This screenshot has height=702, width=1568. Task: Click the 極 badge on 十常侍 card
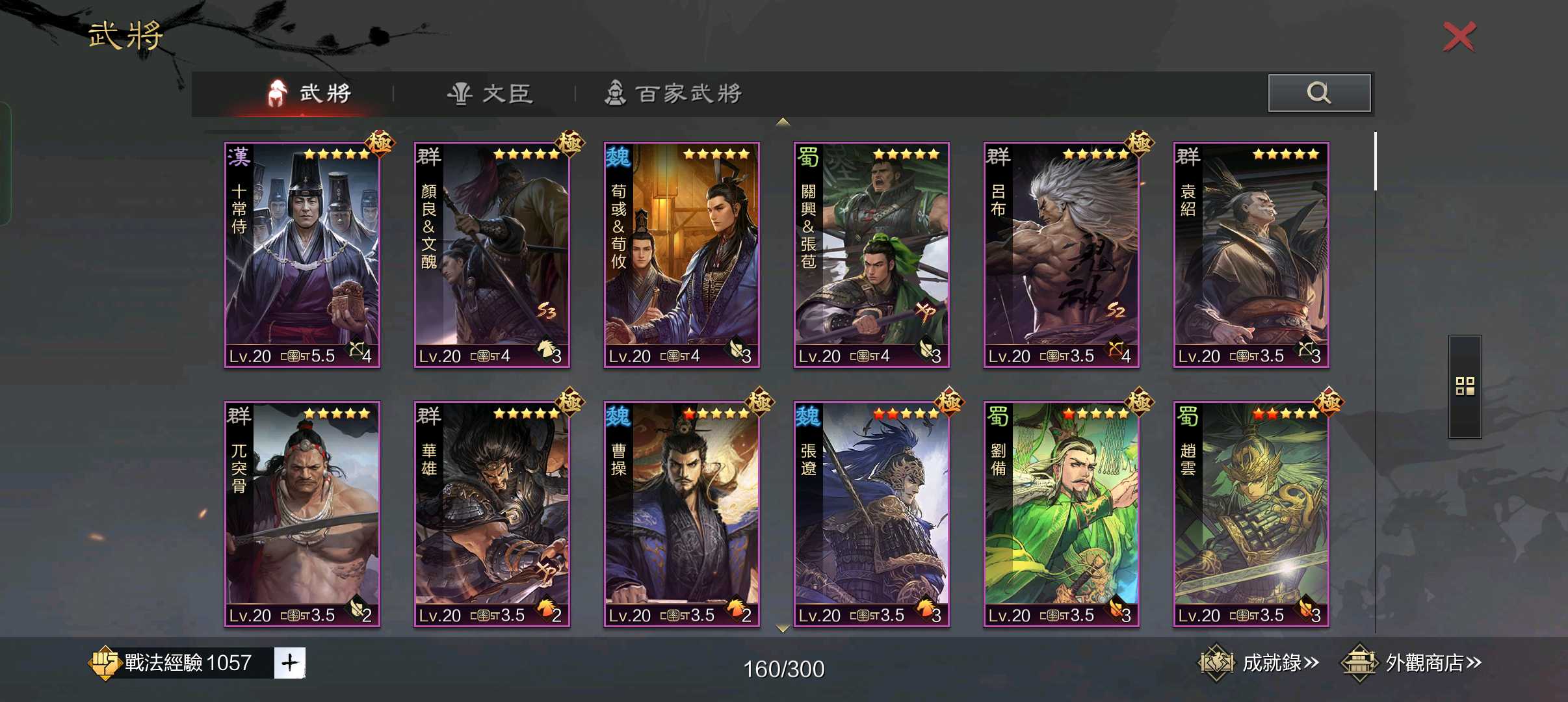coord(380,142)
